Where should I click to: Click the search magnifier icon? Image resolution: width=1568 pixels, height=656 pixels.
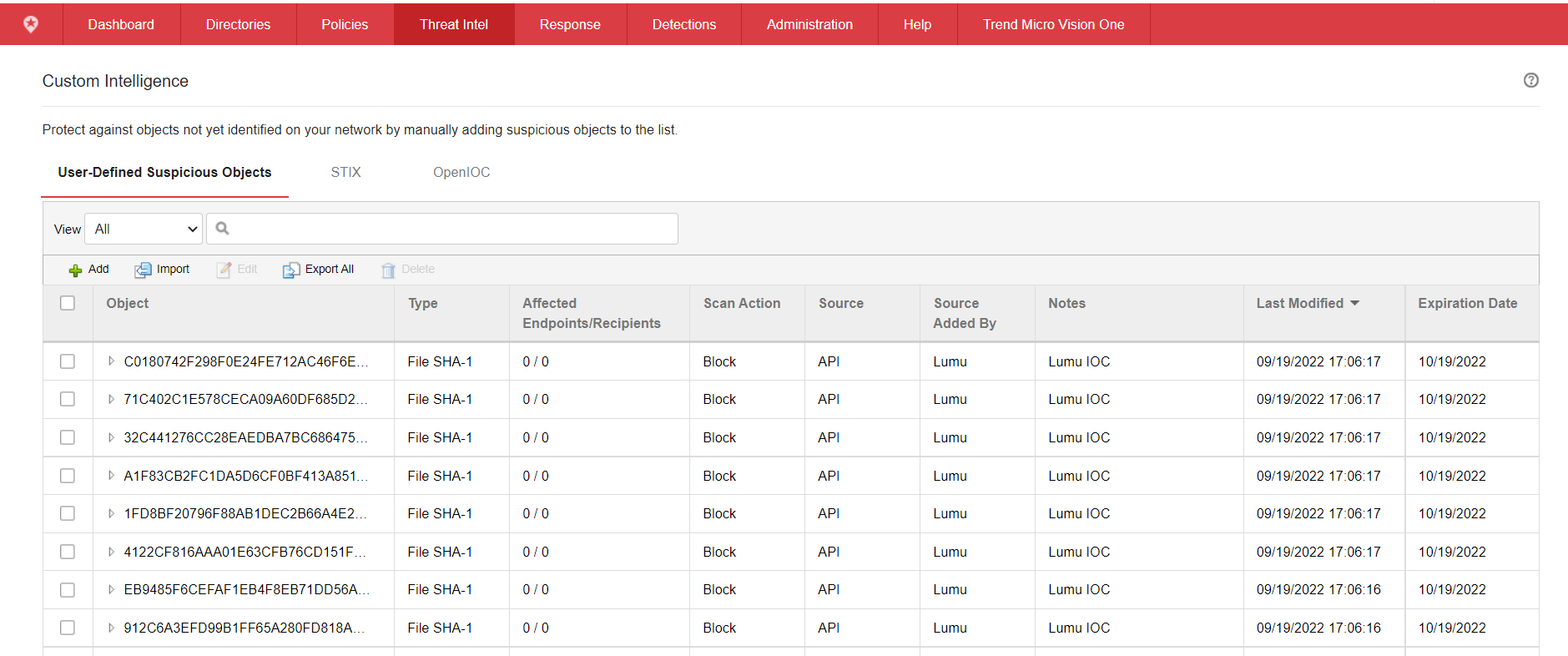pos(223,229)
